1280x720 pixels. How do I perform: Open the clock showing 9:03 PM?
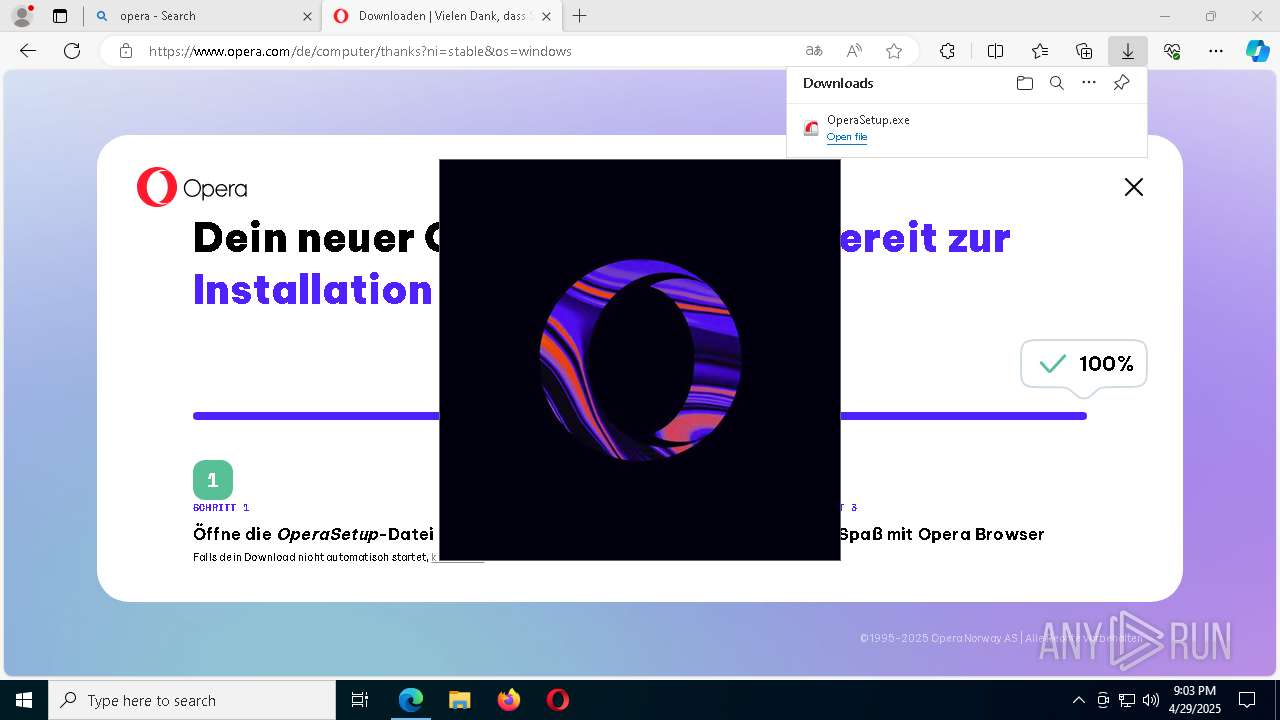(x=1194, y=700)
